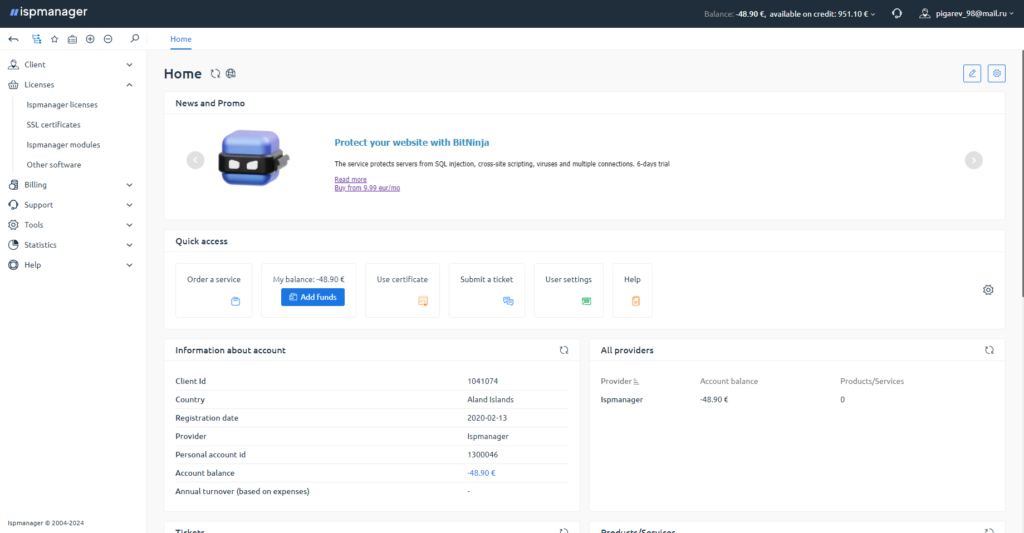Refresh the Home page icon
Image resolution: width=1024 pixels, height=533 pixels.
tap(216, 74)
